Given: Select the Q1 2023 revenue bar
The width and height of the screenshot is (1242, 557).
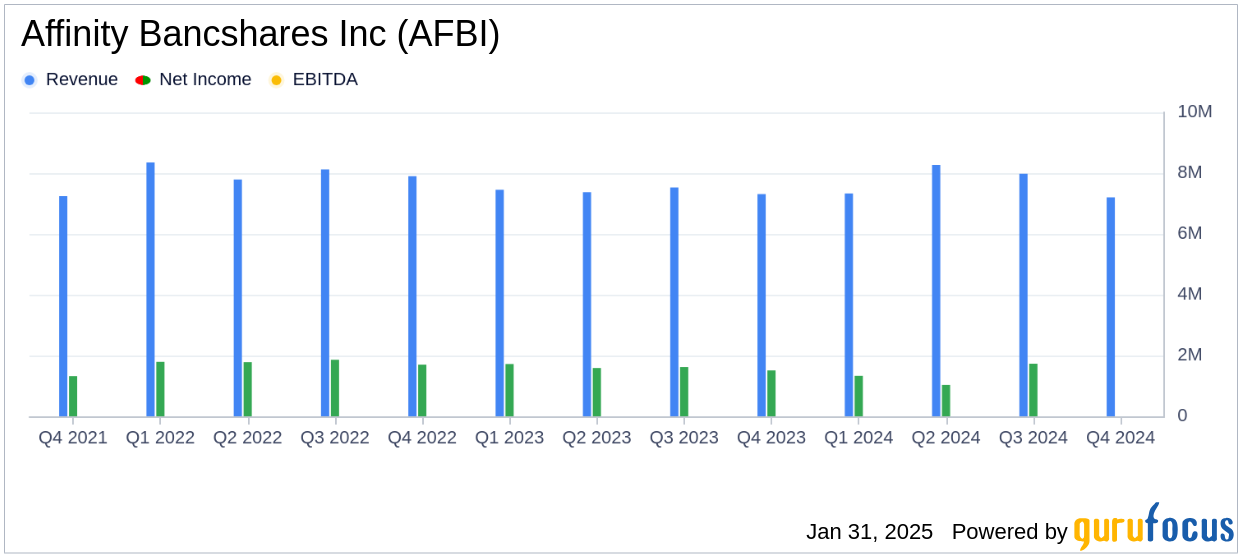Looking at the screenshot, I should pyautogui.click(x=500, y=303).
